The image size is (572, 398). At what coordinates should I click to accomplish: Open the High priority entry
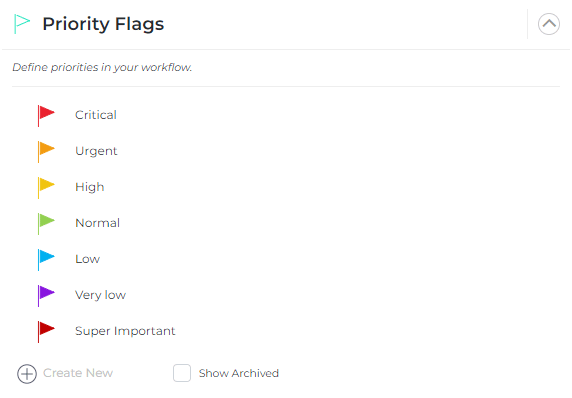(90, 187)
